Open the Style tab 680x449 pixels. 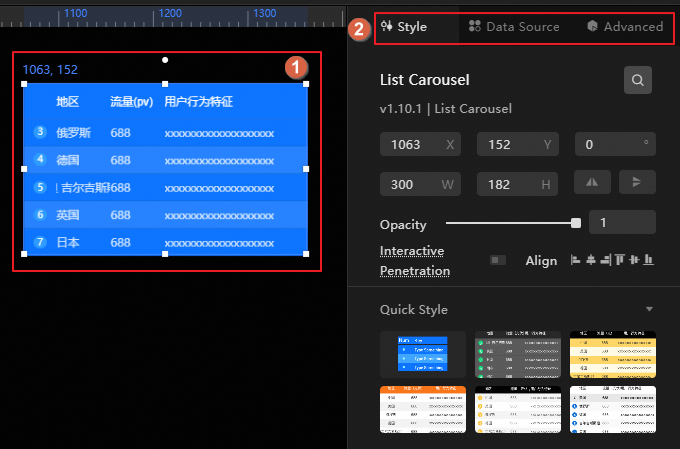coord(404,27)
